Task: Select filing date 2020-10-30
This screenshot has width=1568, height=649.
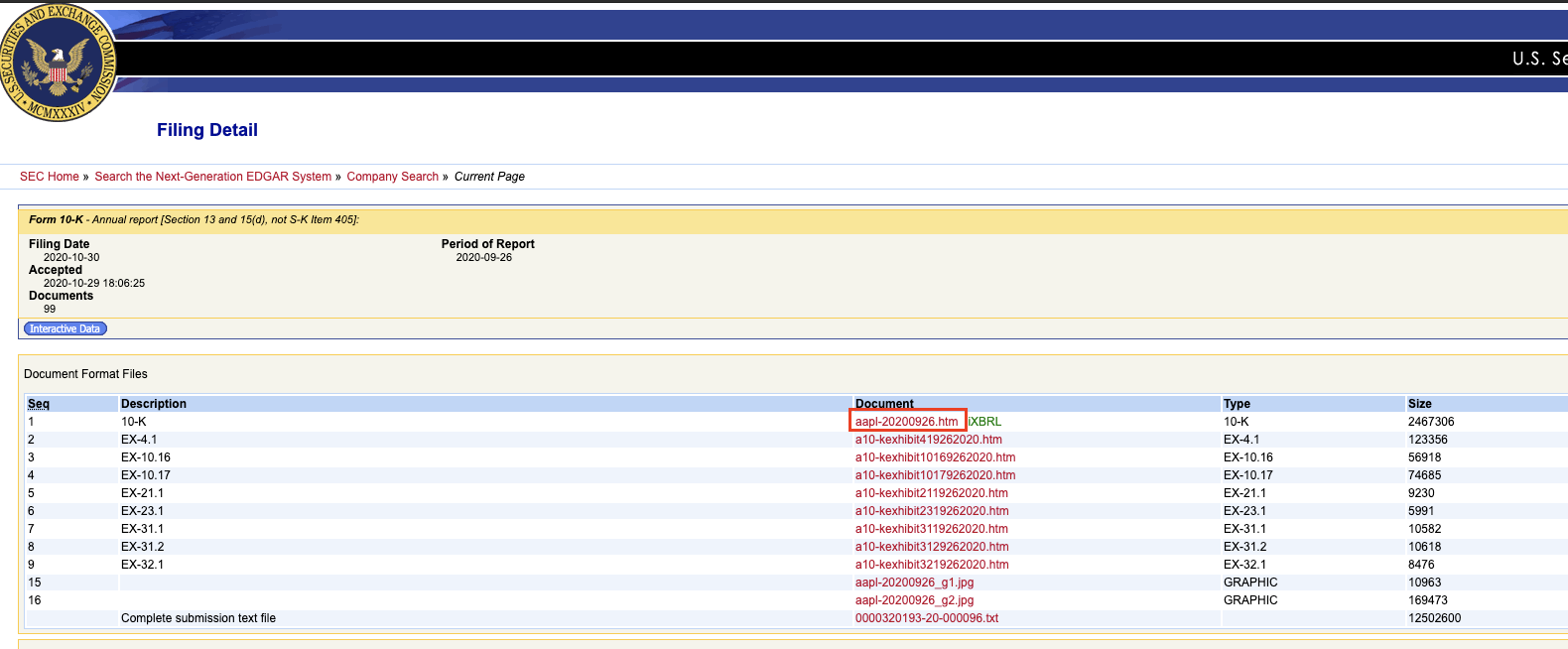Action: 71,257
